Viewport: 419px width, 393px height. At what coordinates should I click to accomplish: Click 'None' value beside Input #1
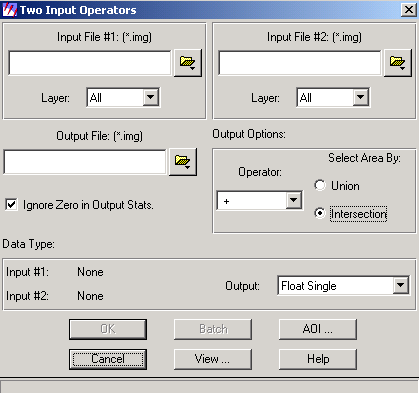(90, 272)
